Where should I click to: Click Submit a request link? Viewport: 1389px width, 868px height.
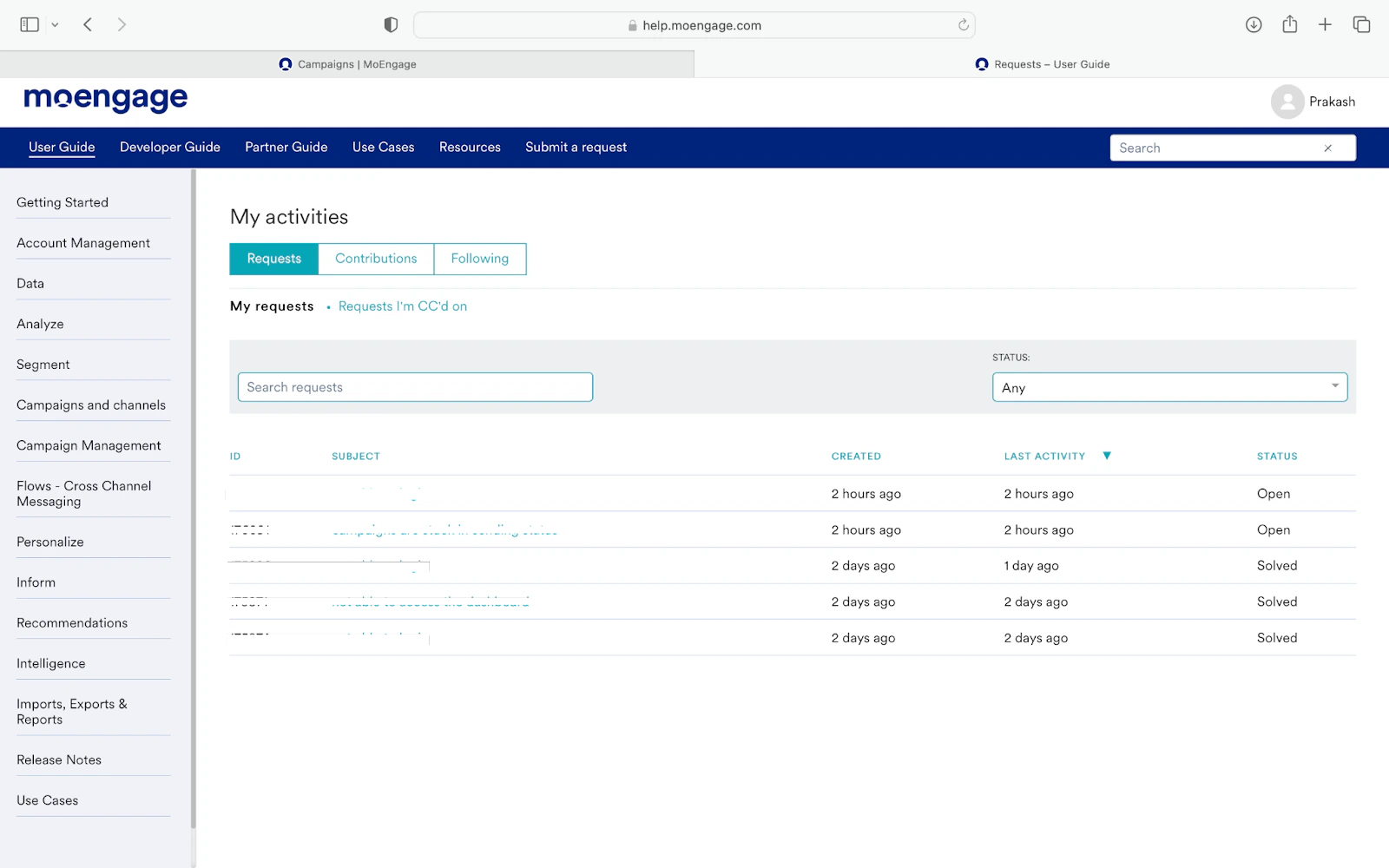[576, 148]
